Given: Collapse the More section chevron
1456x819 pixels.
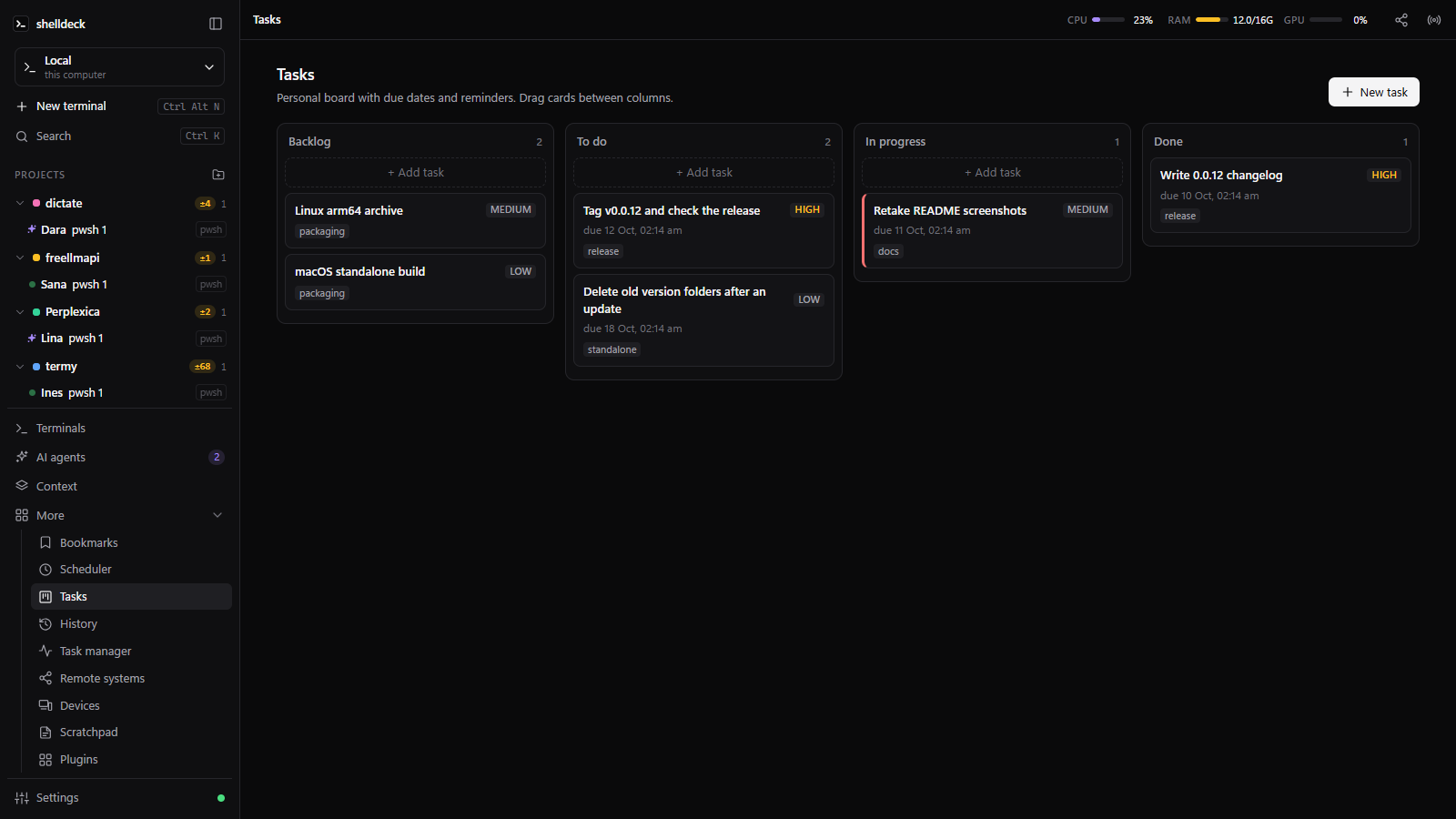Looking at the screenshot, I should coord(217,515).
